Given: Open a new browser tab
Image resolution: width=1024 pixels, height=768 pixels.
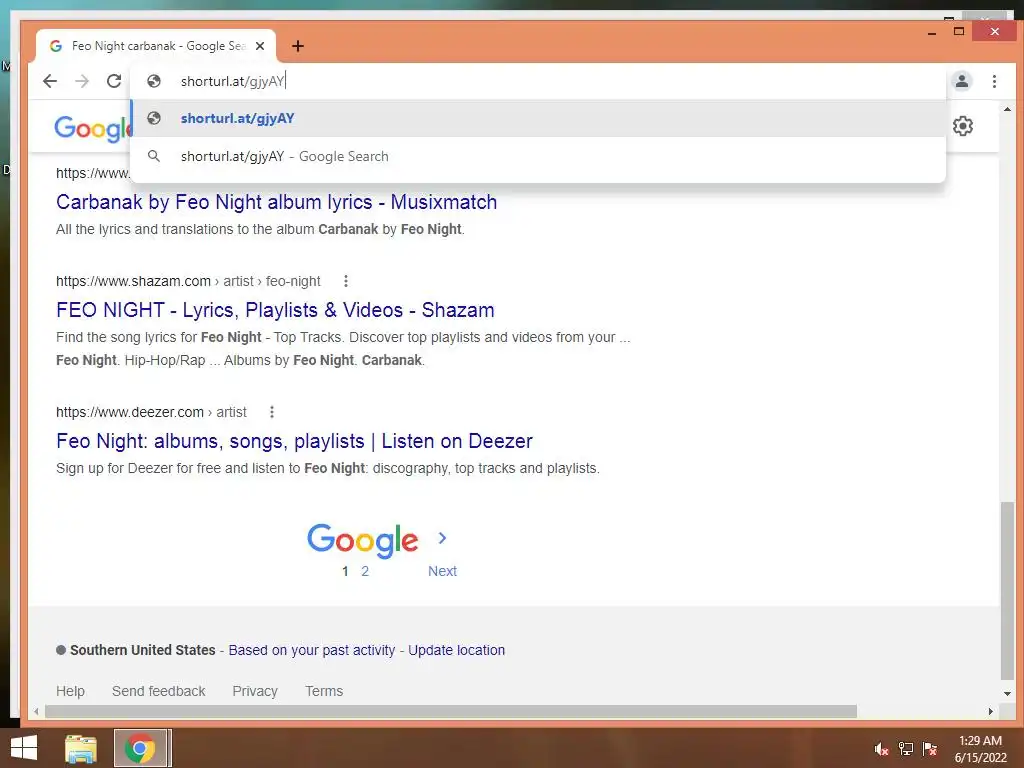Looking at the screenshot, I should tap(298, 46).
